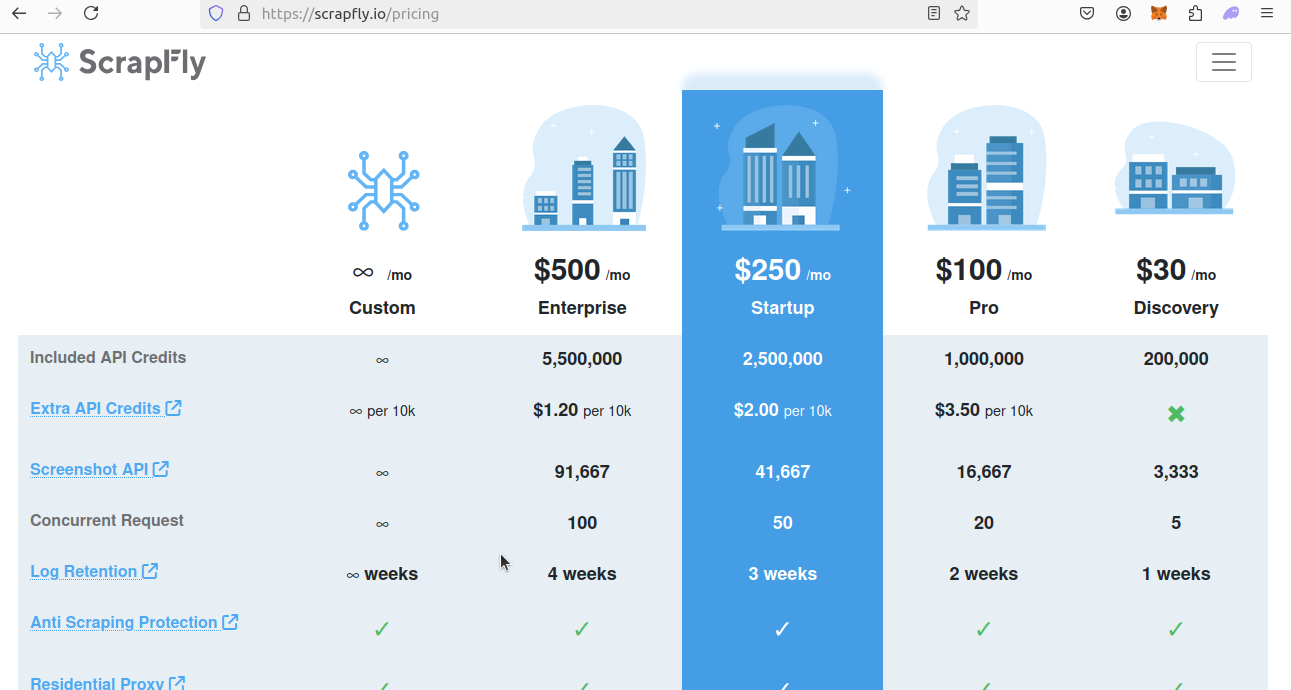Open the extensions puzzle-piece menu
This screenshot has width=1291, height=690.
(x=1195, y=14)
